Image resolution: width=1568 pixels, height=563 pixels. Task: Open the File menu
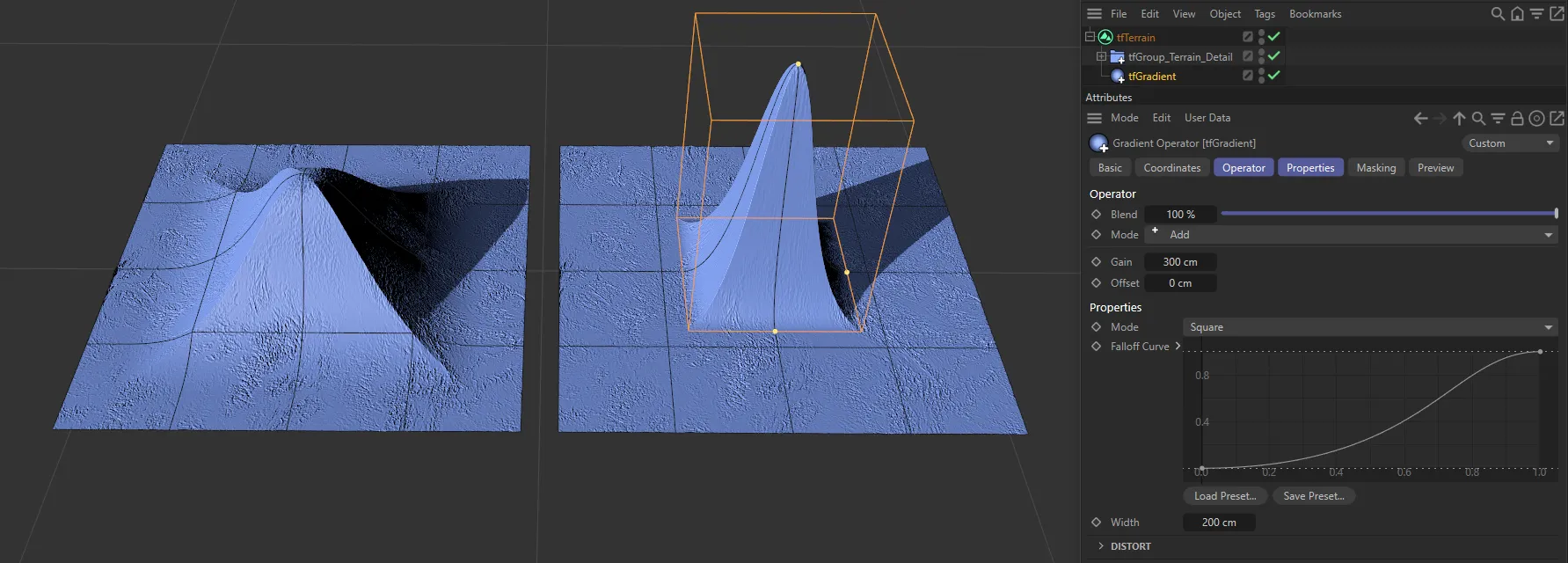(x=1119, y=14)
